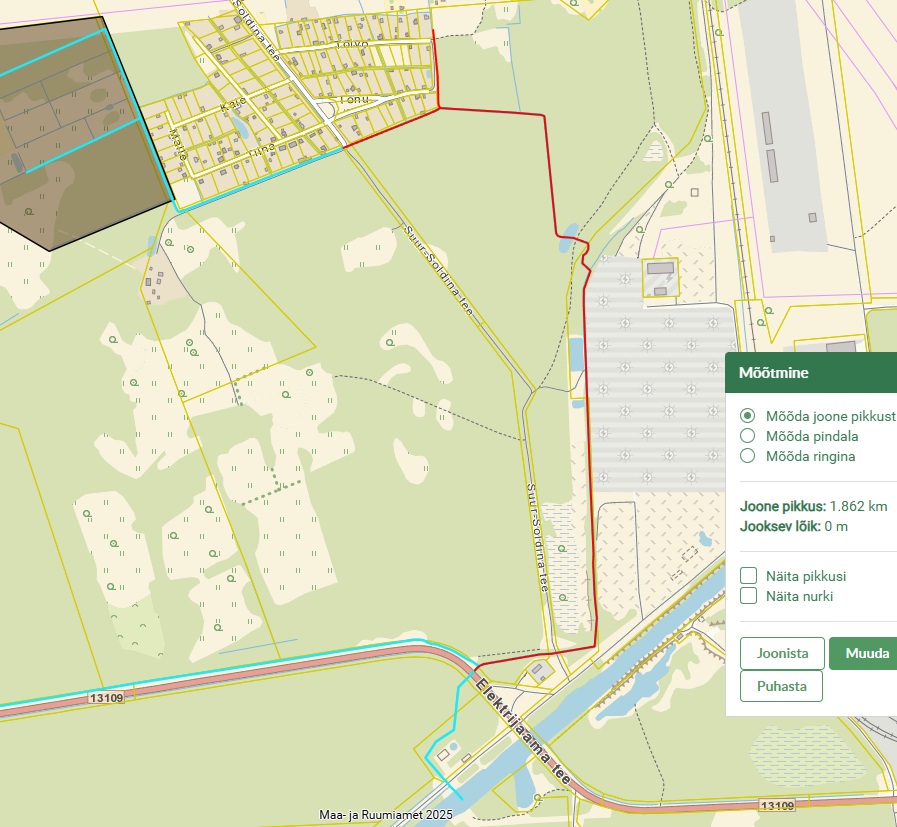Enable the 'Näita pikkusi' checkbox
This screenshot has height=827, width=897.
click(x=748, y=576)
